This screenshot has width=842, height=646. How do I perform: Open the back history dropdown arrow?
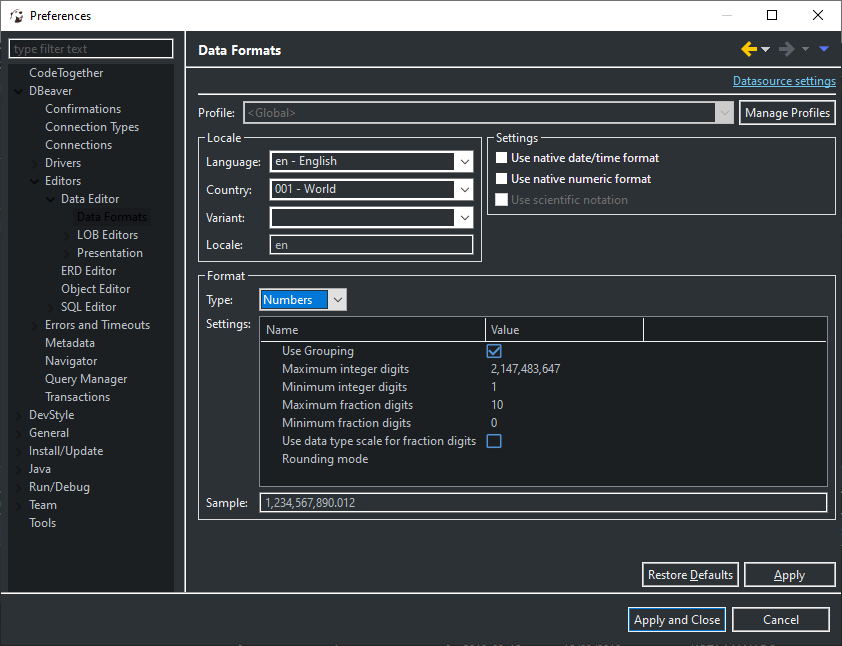[x=766, y=49]
